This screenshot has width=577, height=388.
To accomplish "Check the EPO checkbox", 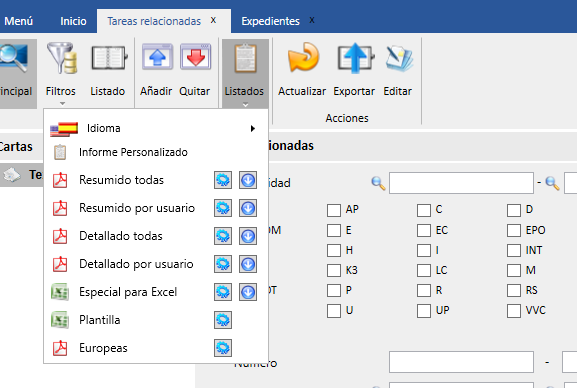I will (x=514, y=230).
